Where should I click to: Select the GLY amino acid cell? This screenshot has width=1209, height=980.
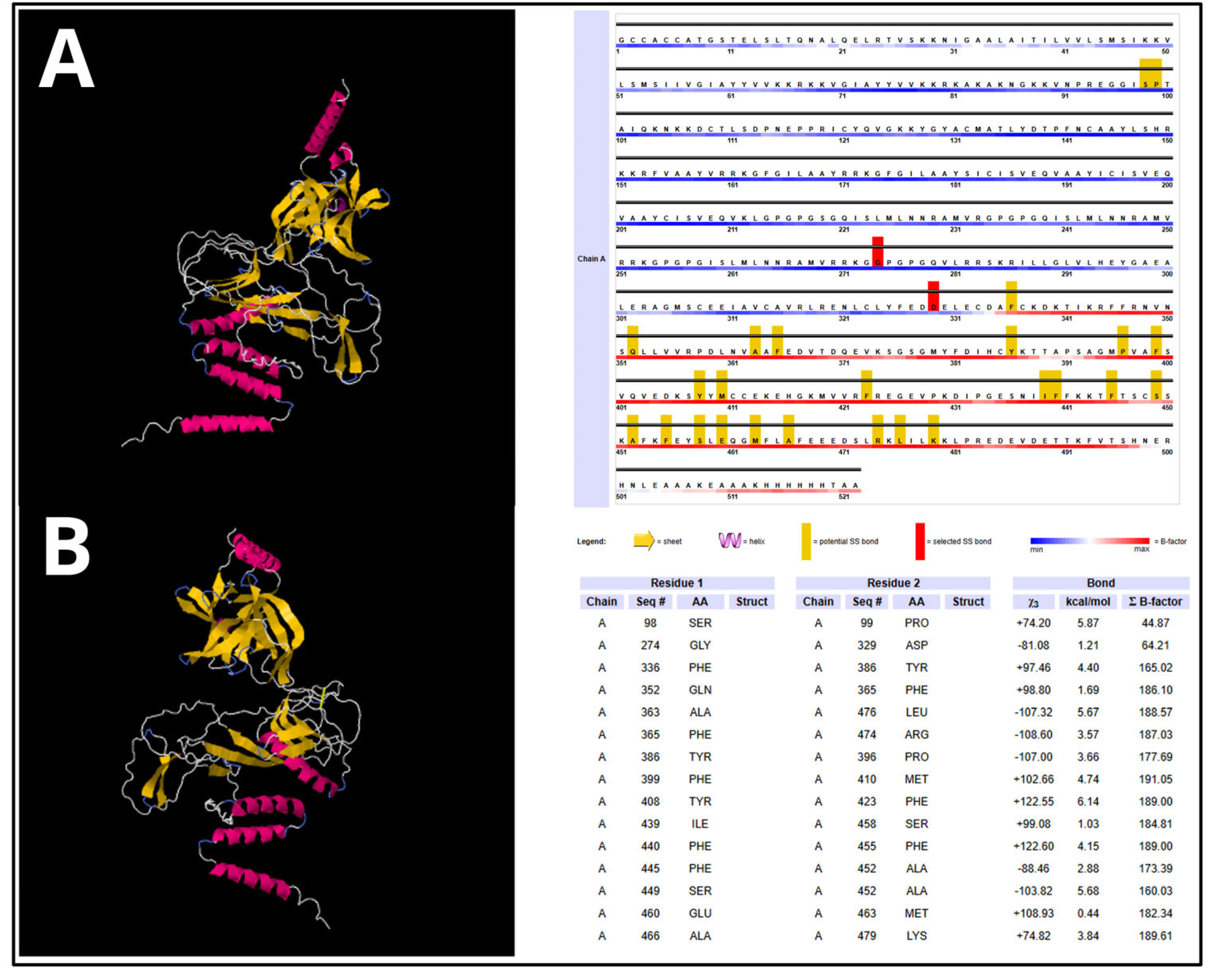click(x=700, y=645)
